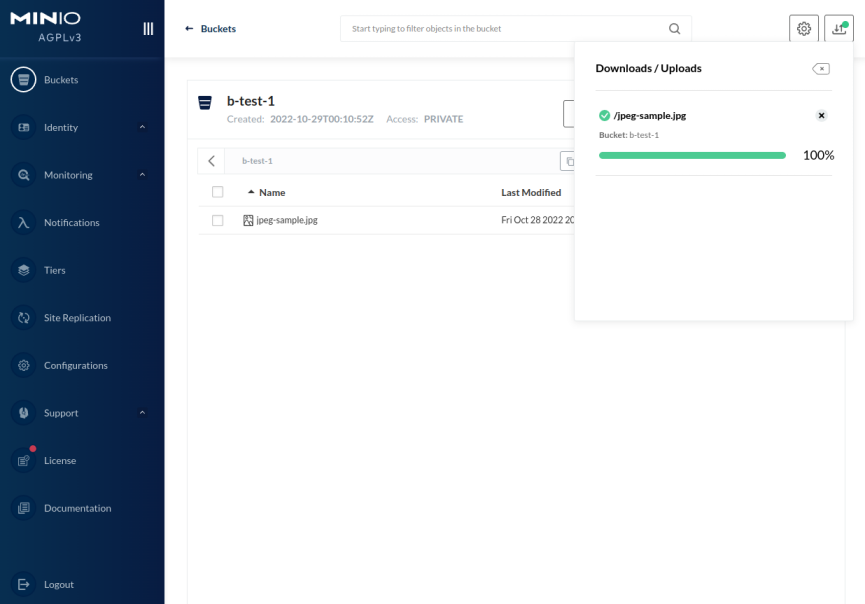
Task: Clear all downloads list icon
Action: click(820, 69)
